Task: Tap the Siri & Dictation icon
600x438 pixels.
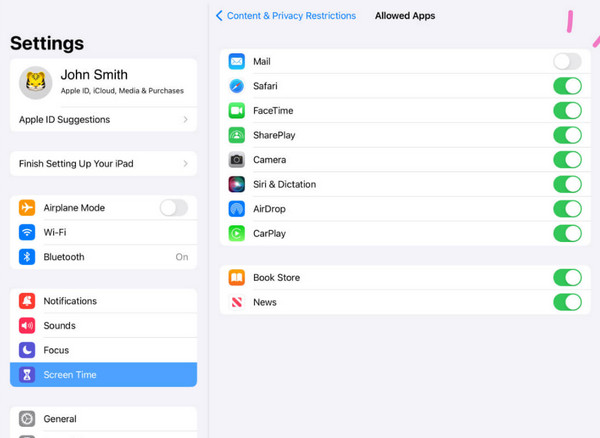Action: [236, 184]
